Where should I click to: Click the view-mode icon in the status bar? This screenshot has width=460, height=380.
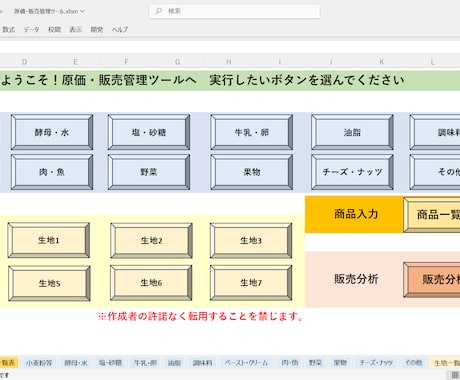tap(455, 375)
